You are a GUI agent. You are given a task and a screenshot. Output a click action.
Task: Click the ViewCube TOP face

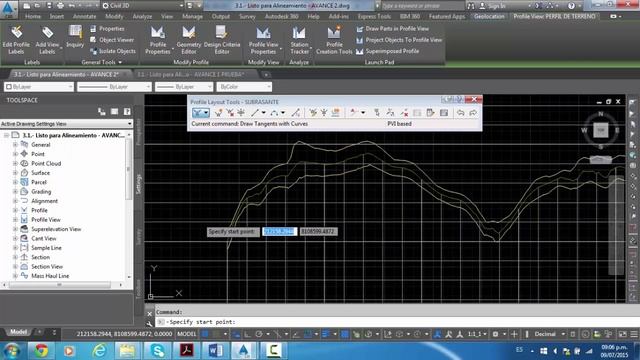click(x=601, y=130)
